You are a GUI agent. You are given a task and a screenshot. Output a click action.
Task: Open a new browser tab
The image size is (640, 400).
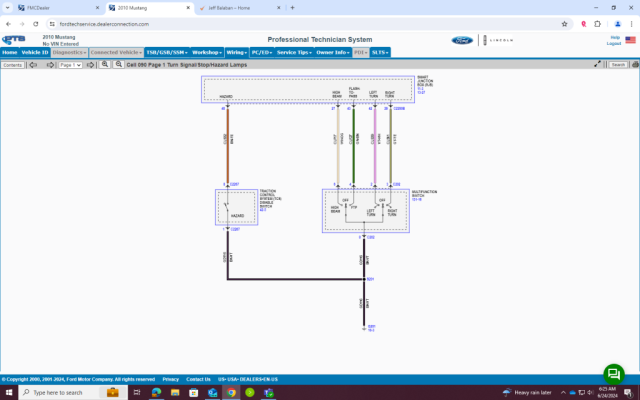(292, 8)
